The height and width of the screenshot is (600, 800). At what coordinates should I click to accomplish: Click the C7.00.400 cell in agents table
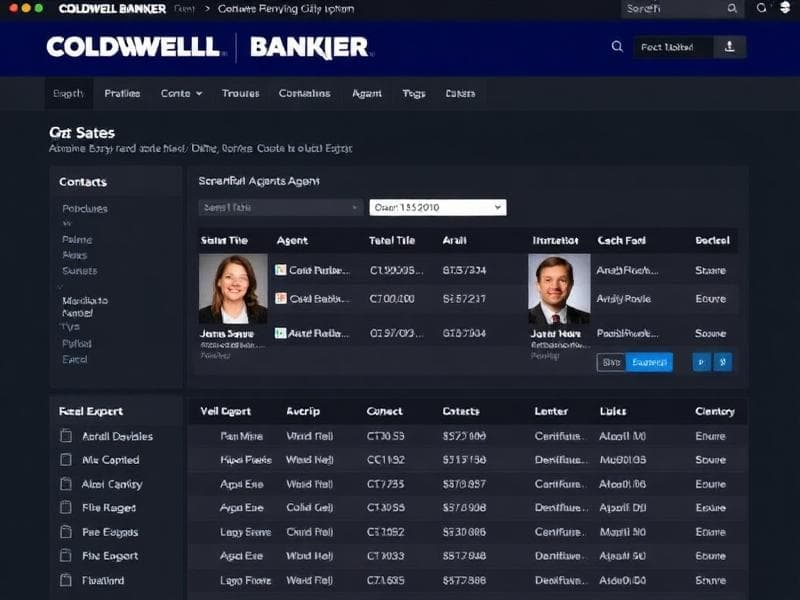coord(392,298)
